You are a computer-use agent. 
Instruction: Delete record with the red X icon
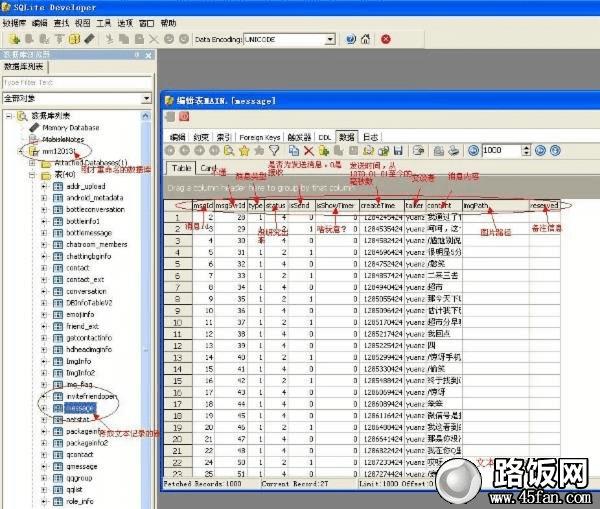click(308, 151)
